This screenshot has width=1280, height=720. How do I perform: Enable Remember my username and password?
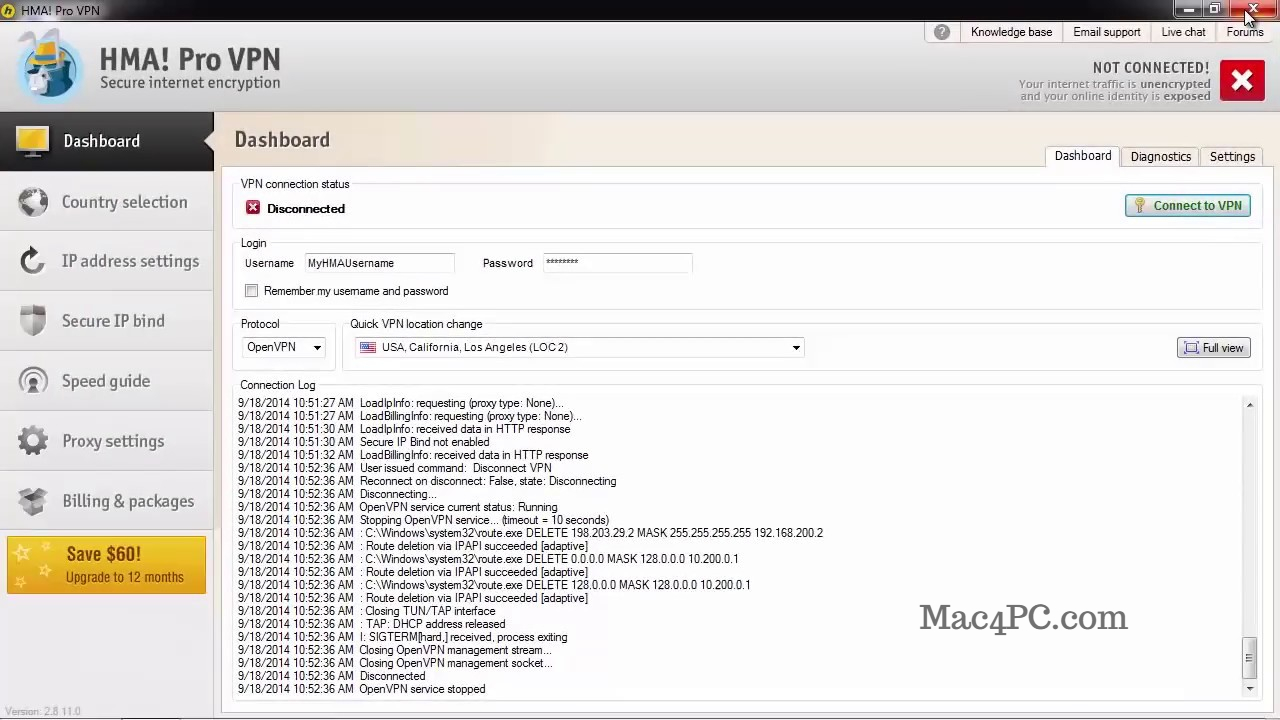[251, 291]
